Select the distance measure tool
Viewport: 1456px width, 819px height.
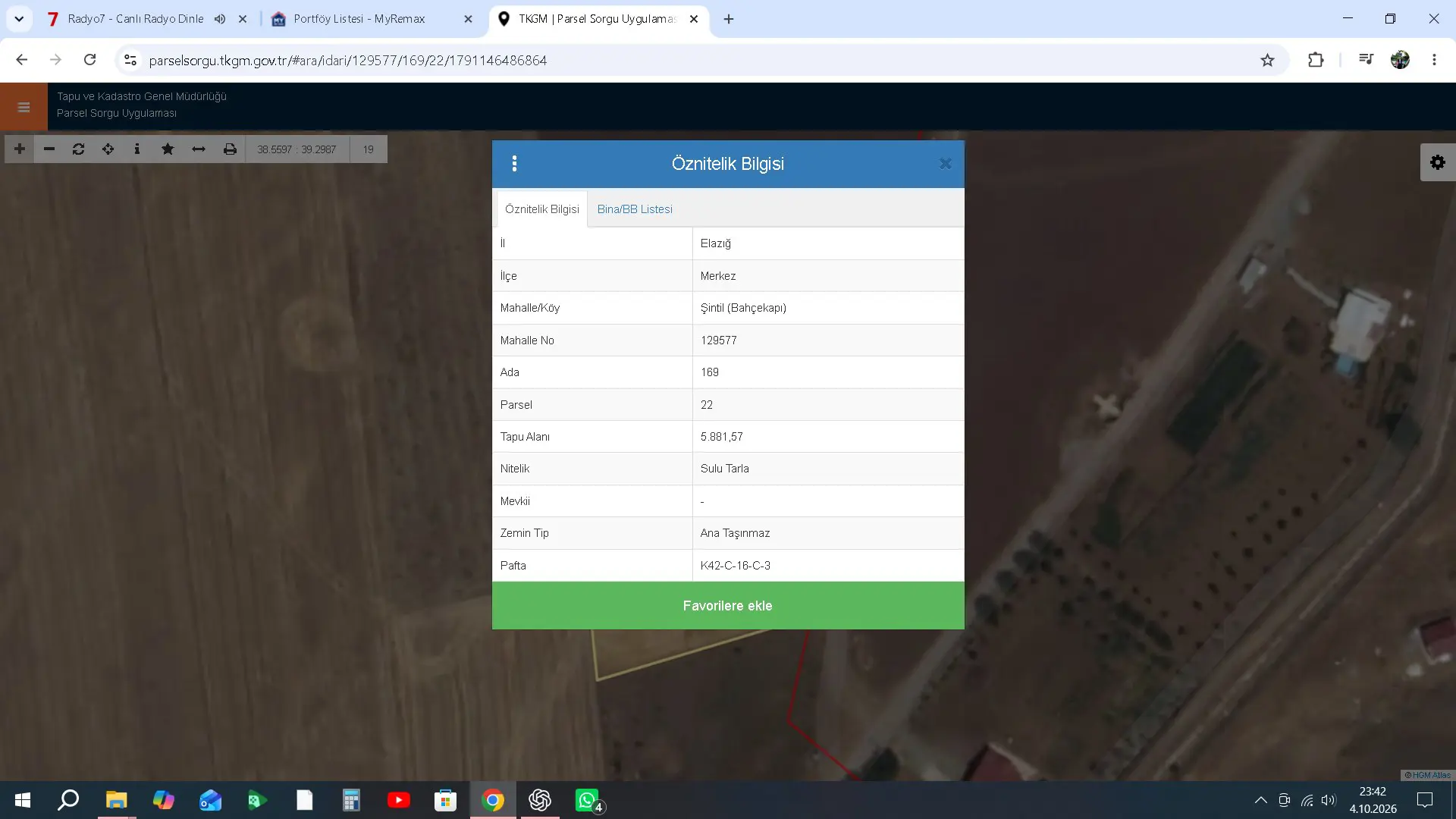(x=199, y=149)
